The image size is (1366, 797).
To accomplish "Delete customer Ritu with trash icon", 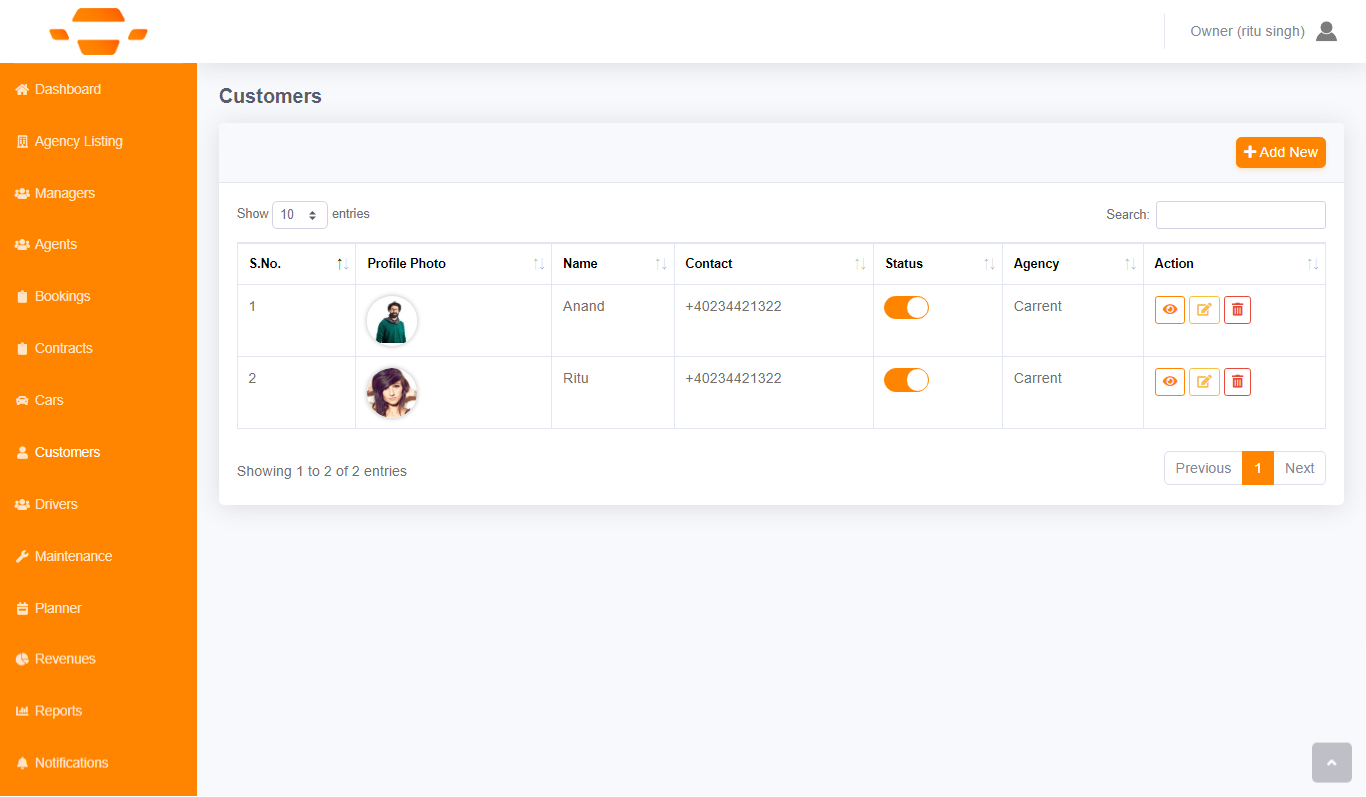I will pyautogui.click(x=1237, y=382).
